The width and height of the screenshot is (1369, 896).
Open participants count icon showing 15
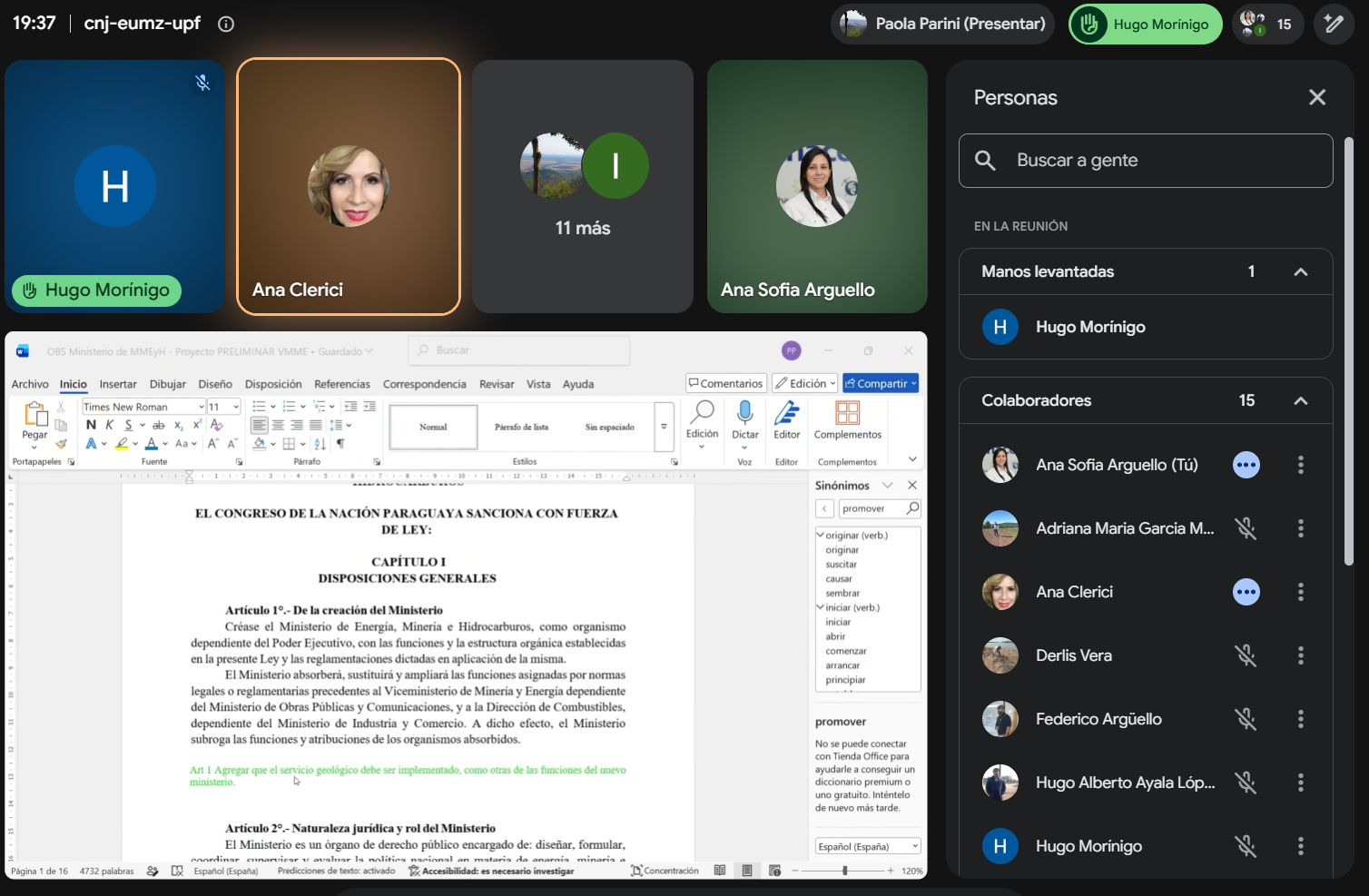click(x=1267, y=24)
